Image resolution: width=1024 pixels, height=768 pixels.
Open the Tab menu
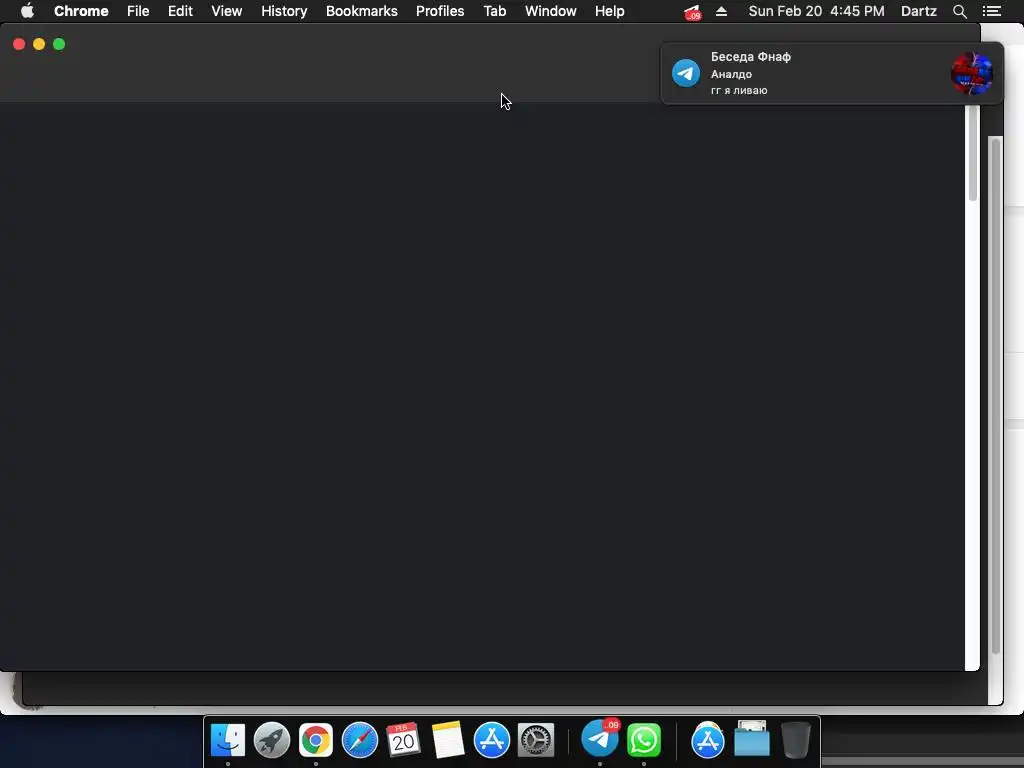(494, 11)
